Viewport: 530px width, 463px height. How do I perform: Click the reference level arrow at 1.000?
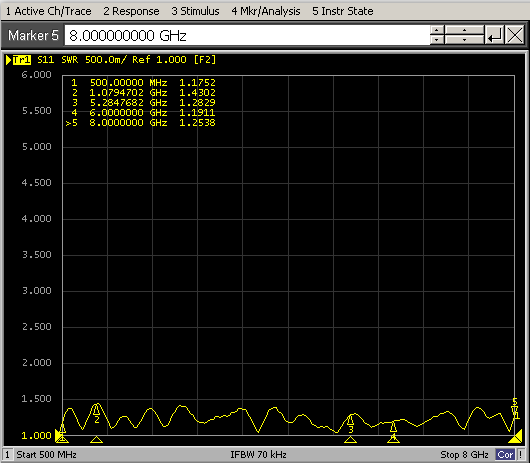(x=58, y=435)
